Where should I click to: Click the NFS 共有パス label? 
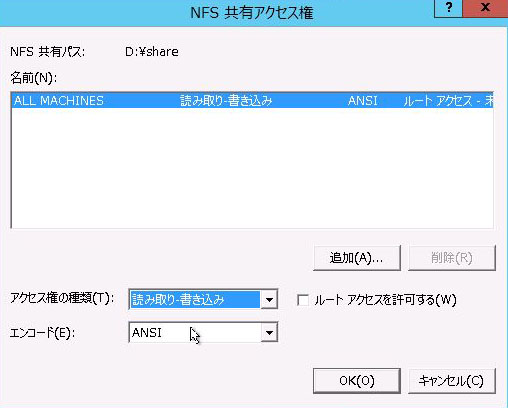[x=48, y=52]
